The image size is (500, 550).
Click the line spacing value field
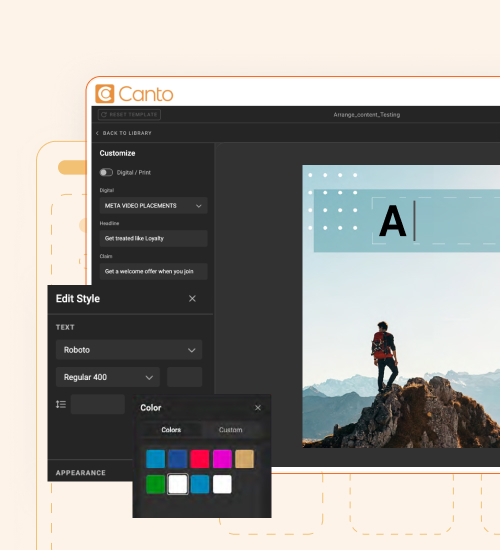coord(98,404)
